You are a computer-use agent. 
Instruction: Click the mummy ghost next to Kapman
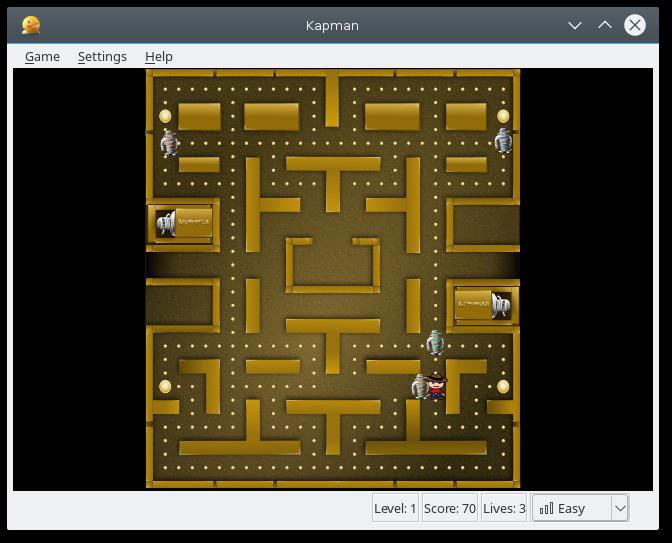tap(419, 387)
